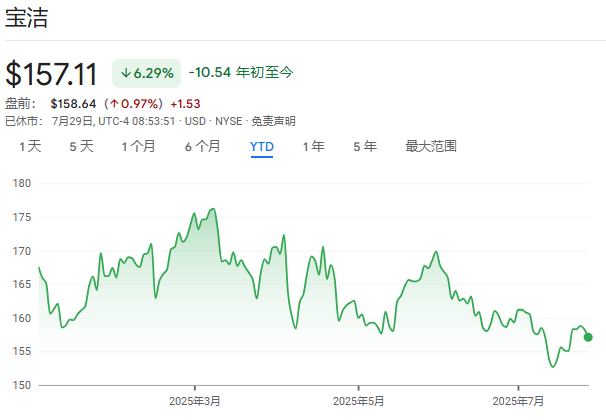Switch chart to 1个月 range
The image size is (606, 420).
138,146
